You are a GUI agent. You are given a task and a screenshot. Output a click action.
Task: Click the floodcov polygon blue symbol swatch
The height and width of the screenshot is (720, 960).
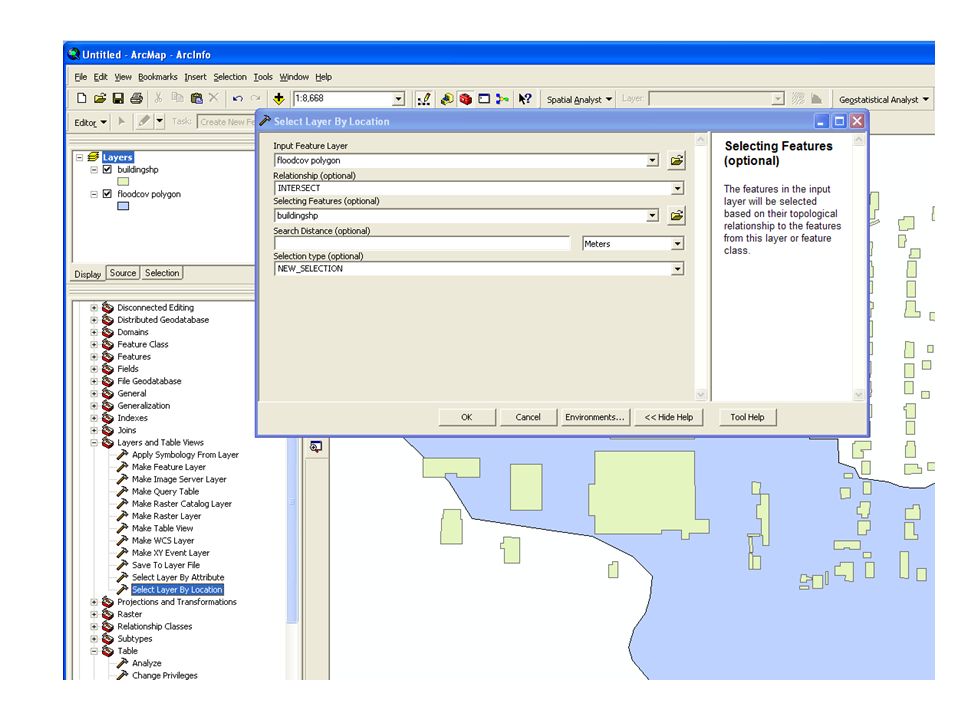pos(123,206)
